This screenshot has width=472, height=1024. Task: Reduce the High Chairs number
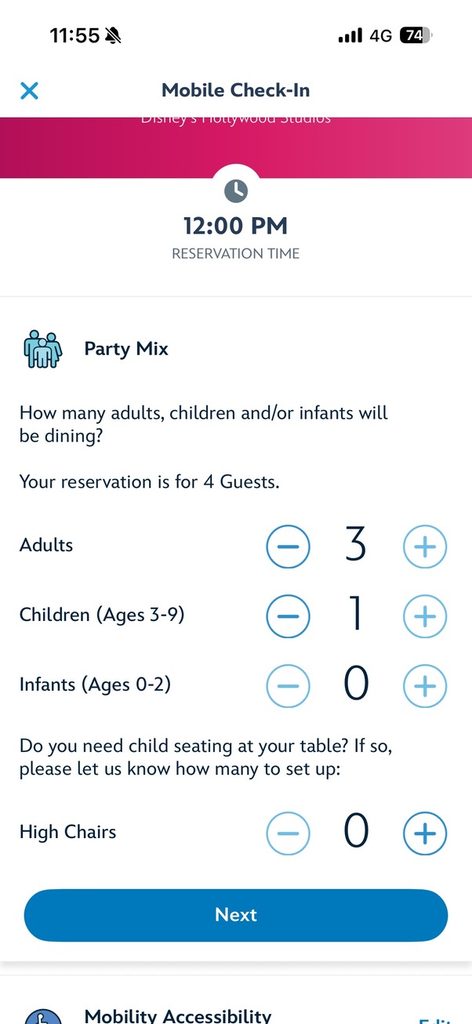click(x=288, y=833)
